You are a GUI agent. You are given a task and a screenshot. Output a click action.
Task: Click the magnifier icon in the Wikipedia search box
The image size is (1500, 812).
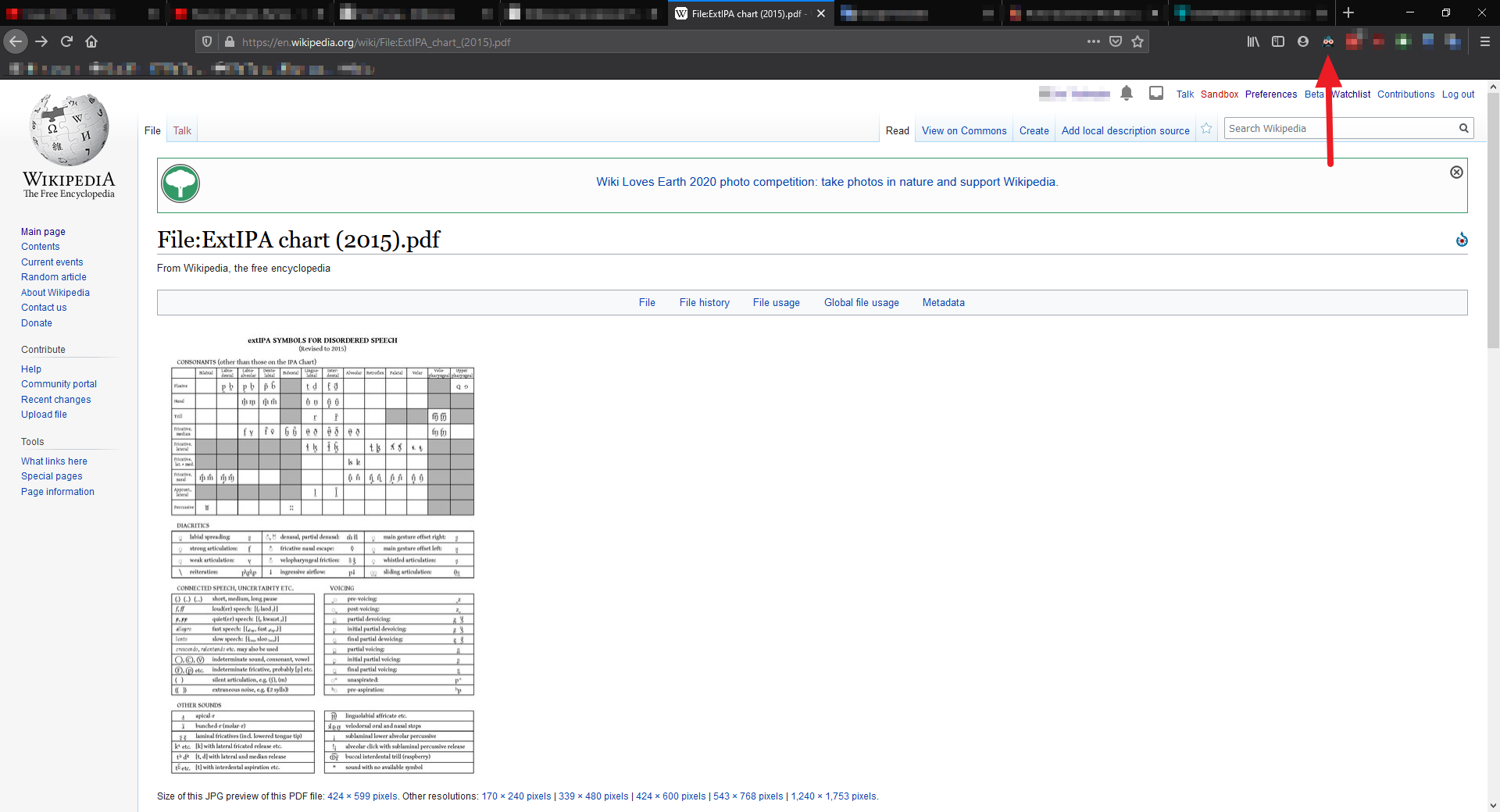[x=1464, y=127]
